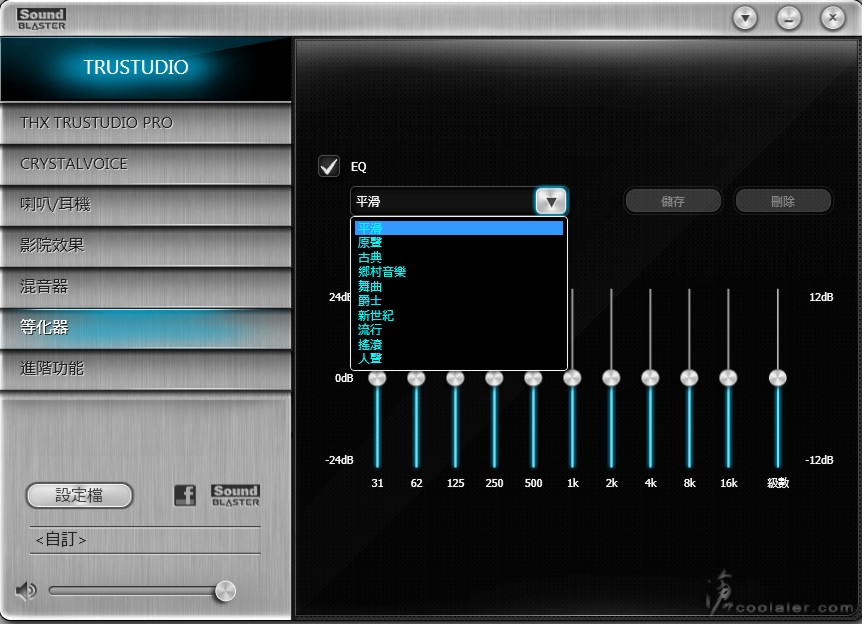Click the round down-arrow title bar button
Image resolution: width=862 pixels, height=624 pixels.
pos(745,18)
